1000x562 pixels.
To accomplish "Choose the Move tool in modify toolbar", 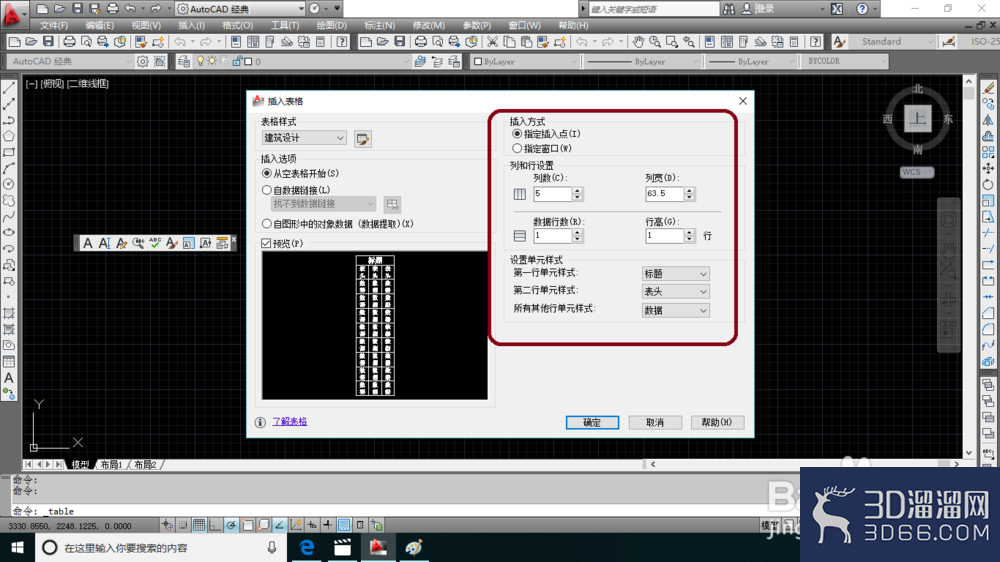I will 988,168.
